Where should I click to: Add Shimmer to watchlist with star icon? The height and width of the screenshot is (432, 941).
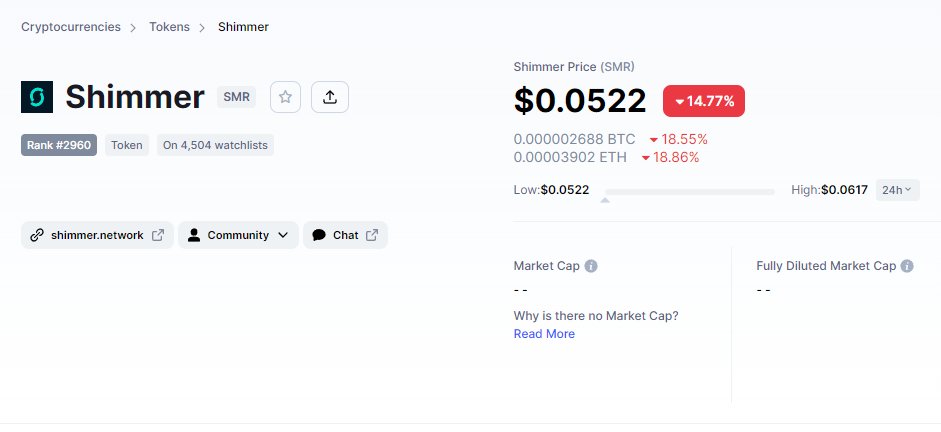(x=285, y=97)
